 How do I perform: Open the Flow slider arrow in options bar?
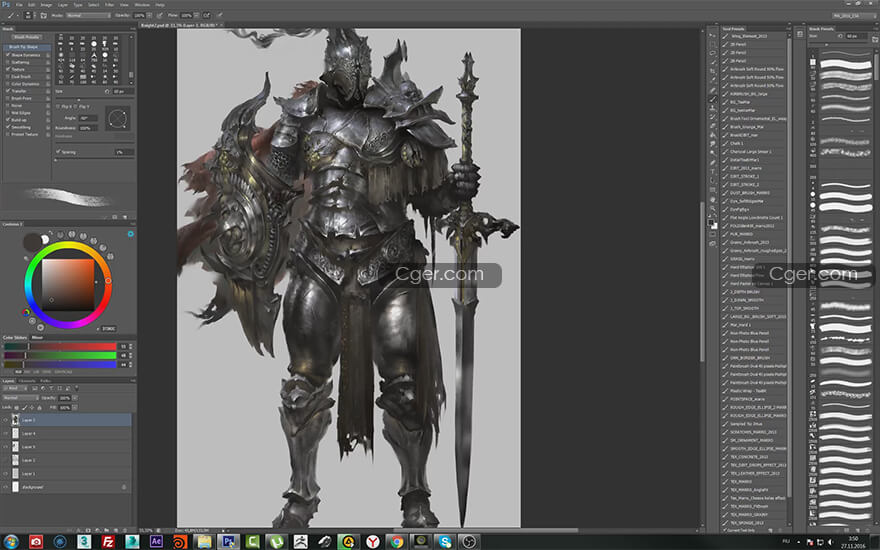[x=197, y=15]
